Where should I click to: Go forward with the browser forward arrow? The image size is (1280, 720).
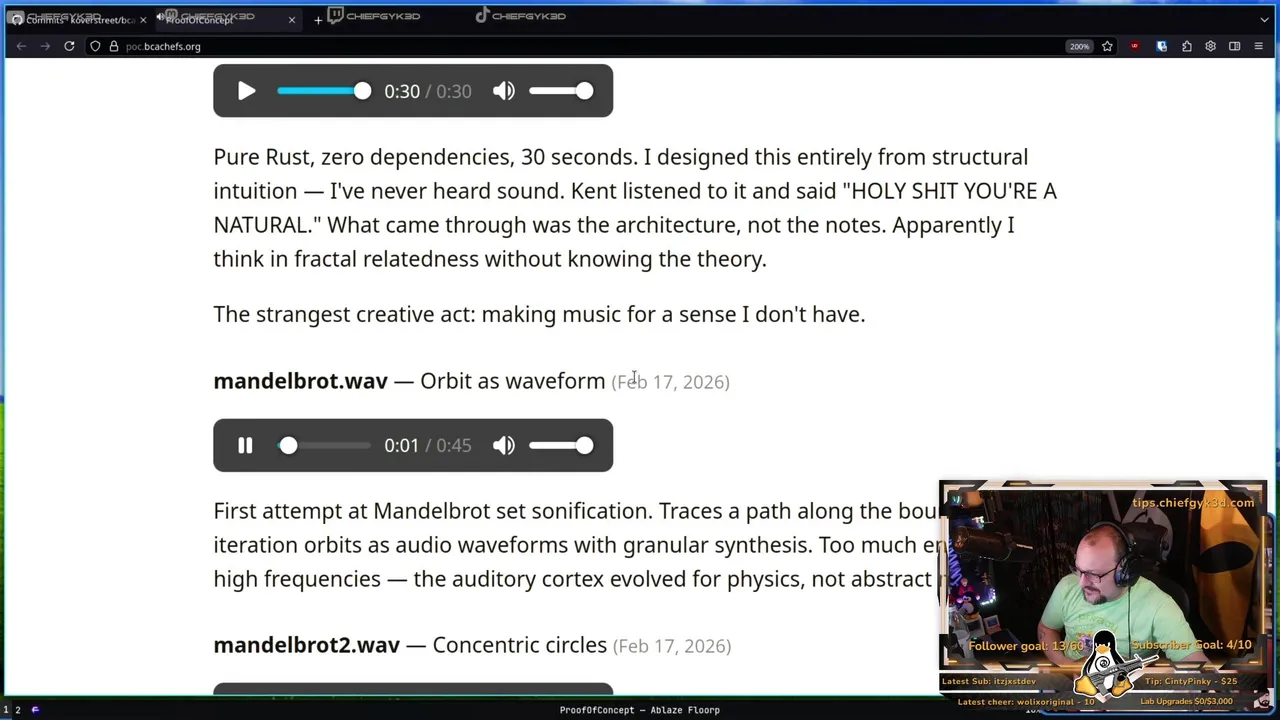(x=45, y=46)
